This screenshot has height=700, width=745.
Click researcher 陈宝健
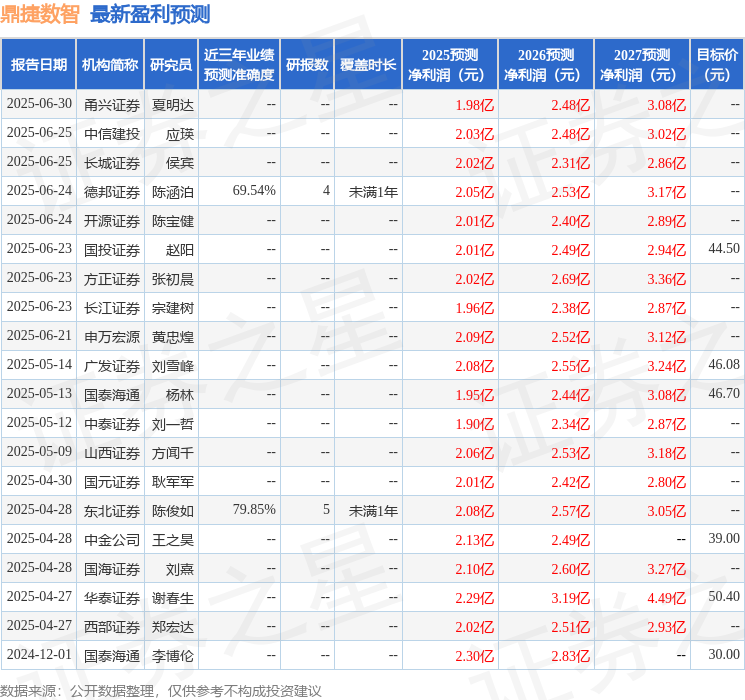[172, 221]
